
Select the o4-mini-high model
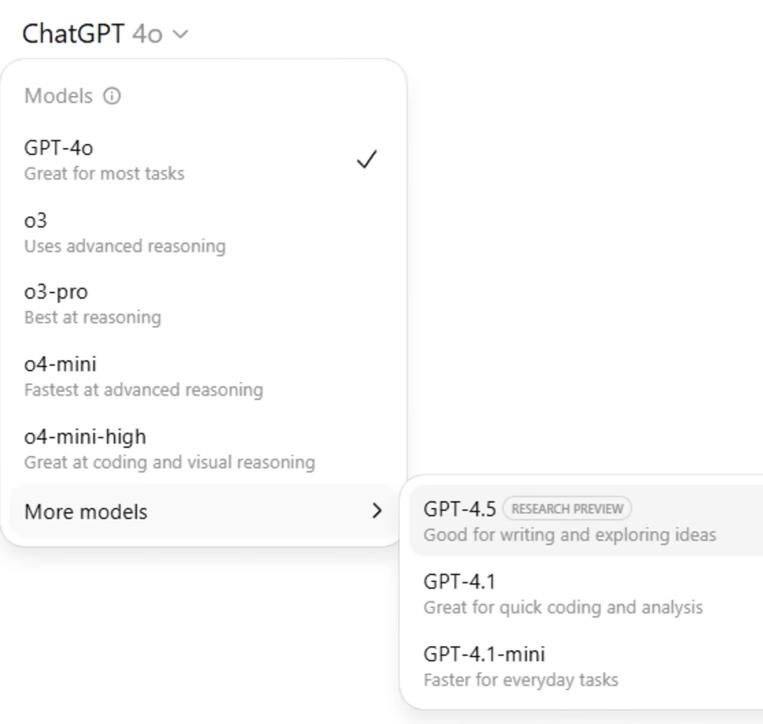[203, 449]
